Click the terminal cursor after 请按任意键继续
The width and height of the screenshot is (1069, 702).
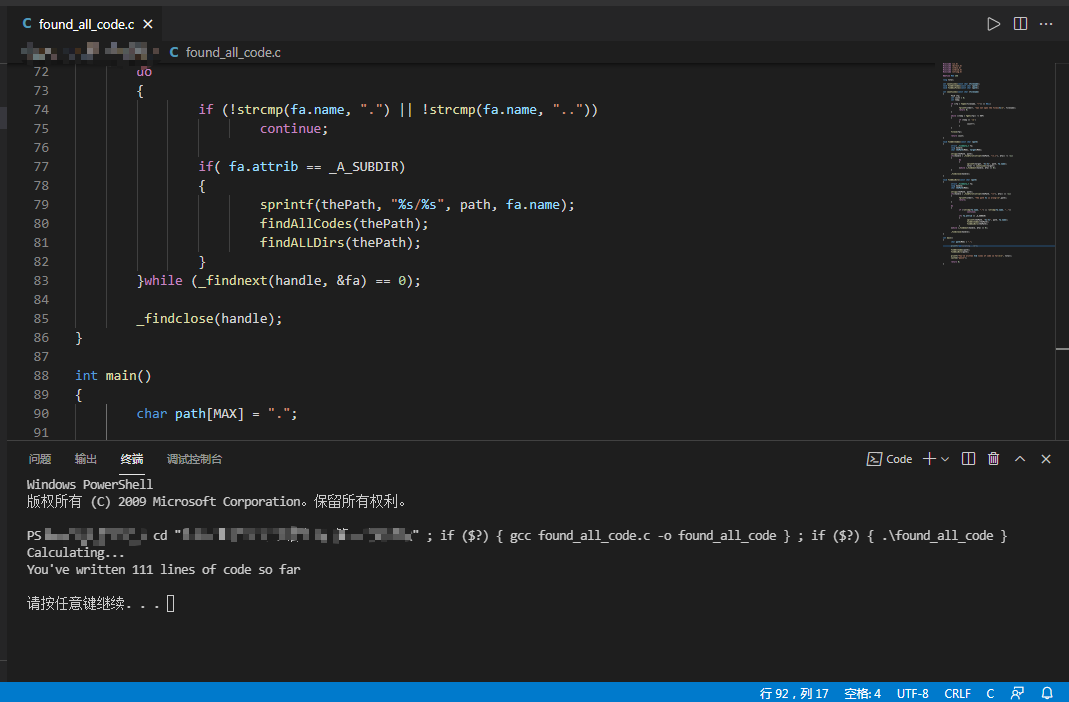[170, 603]
